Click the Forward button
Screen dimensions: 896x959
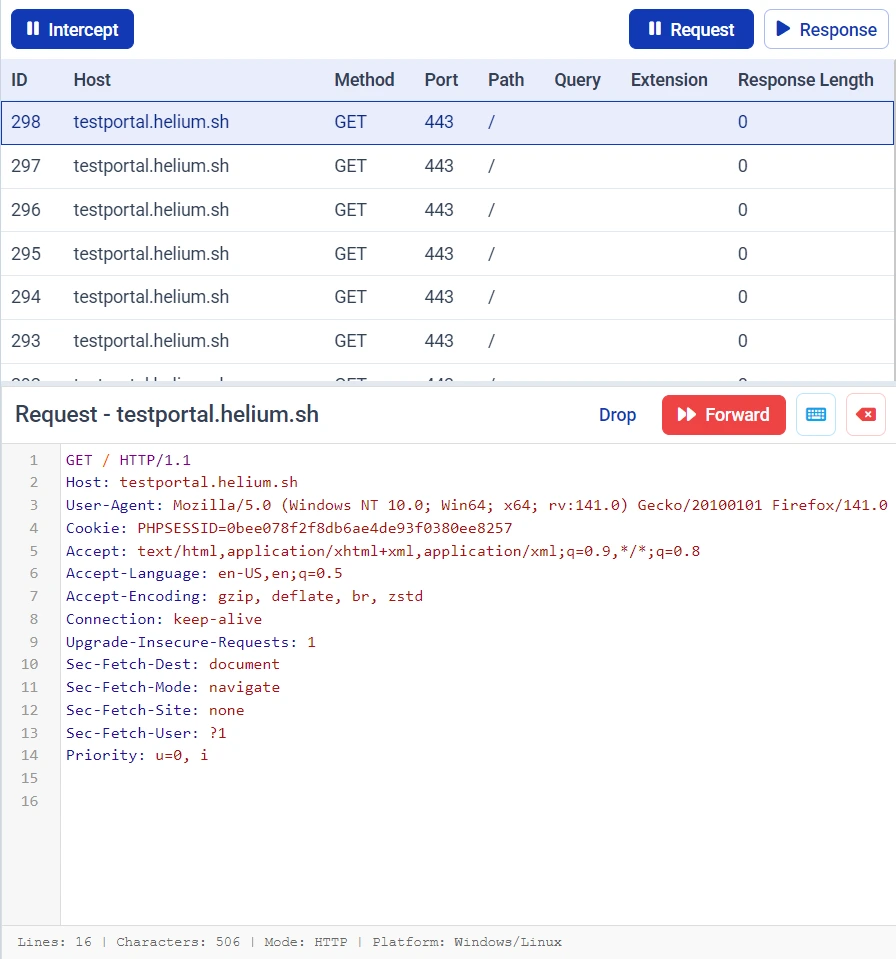pyautogui.click(x=724, y=415)
